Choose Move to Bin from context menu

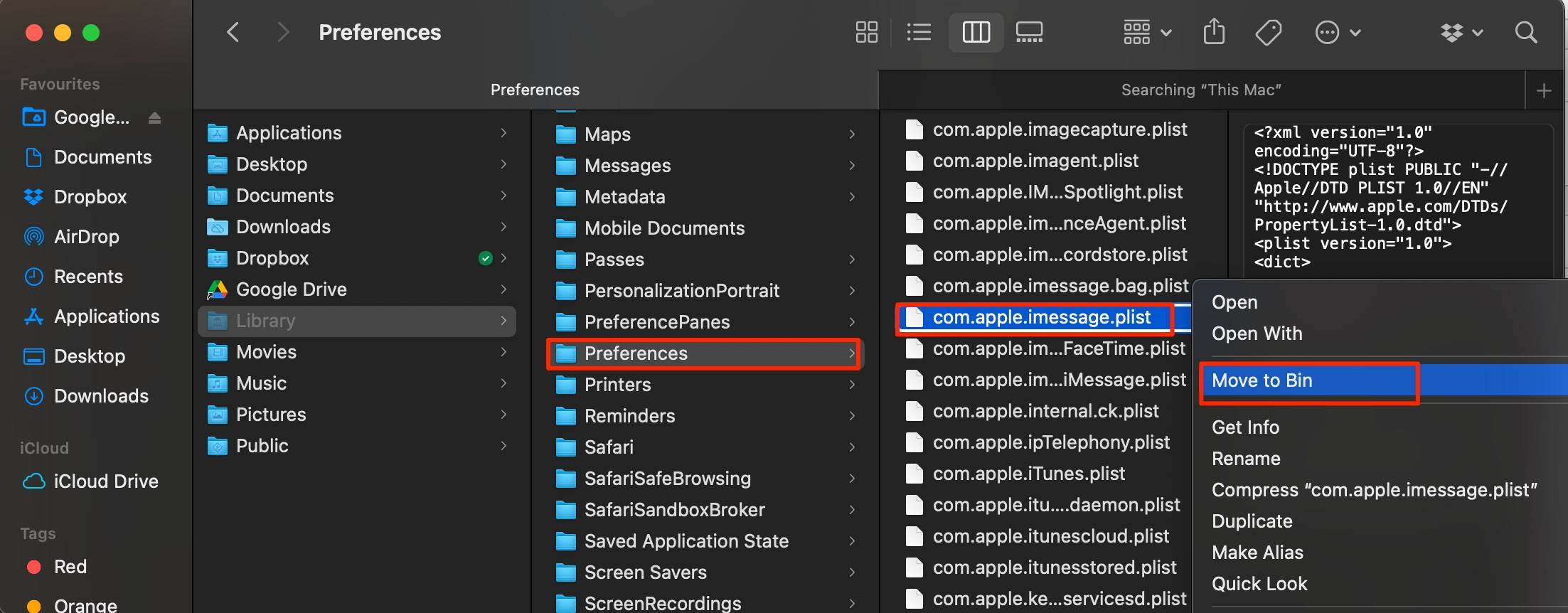tap(1262, 380)
